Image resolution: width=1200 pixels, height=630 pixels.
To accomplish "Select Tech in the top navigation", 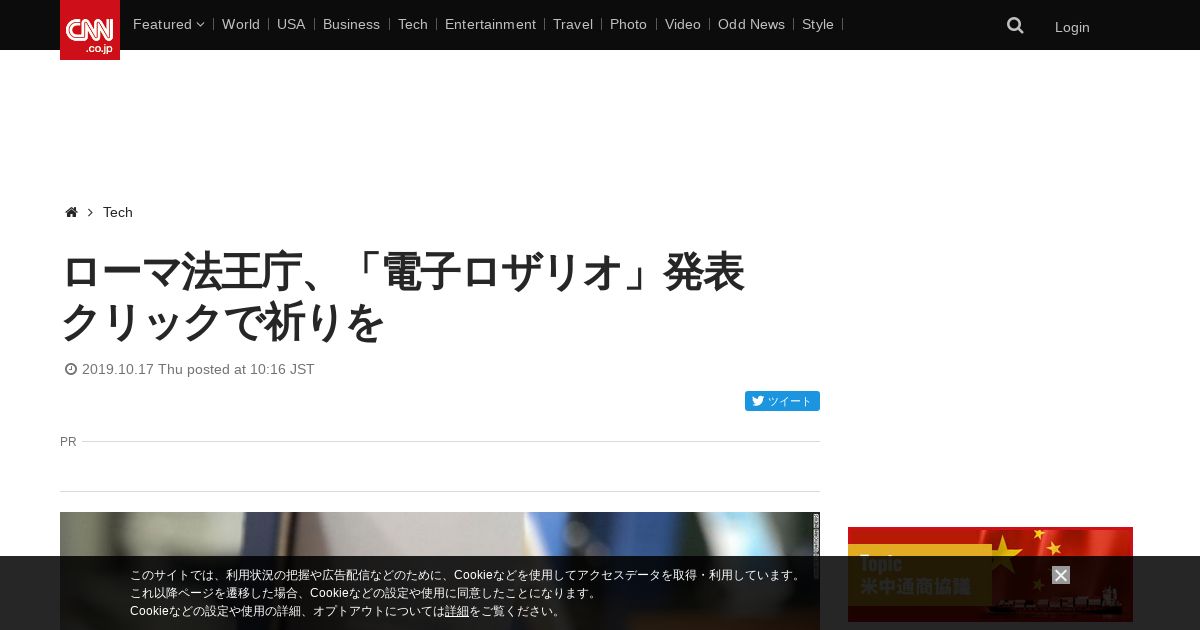I will [413, 24].
